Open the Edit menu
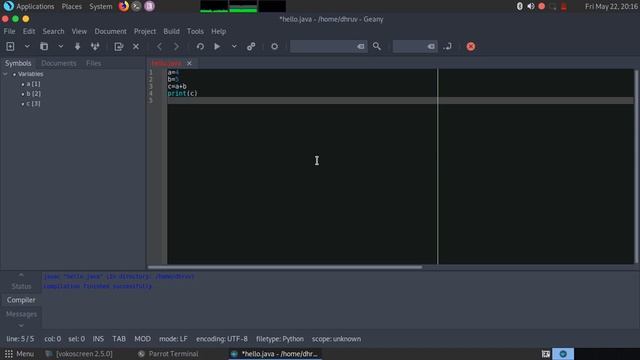 click(29, 31)
